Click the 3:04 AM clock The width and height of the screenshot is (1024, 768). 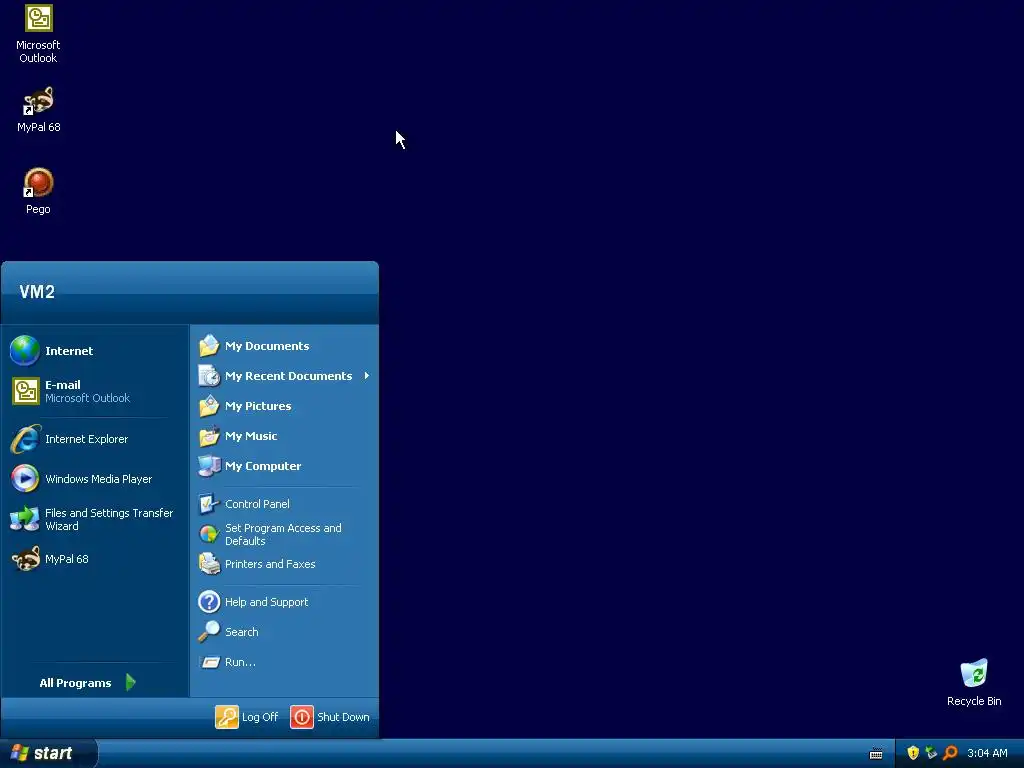tap(987, 754)
